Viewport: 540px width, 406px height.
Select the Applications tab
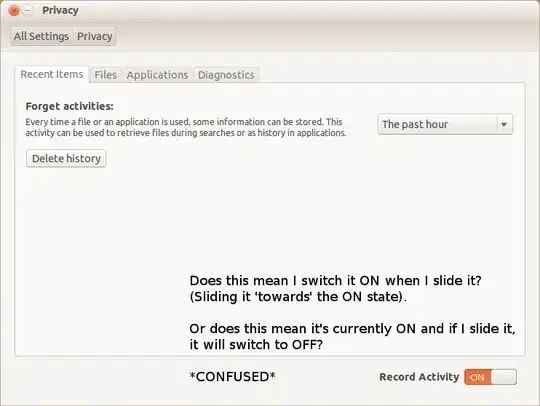point(157,75)
